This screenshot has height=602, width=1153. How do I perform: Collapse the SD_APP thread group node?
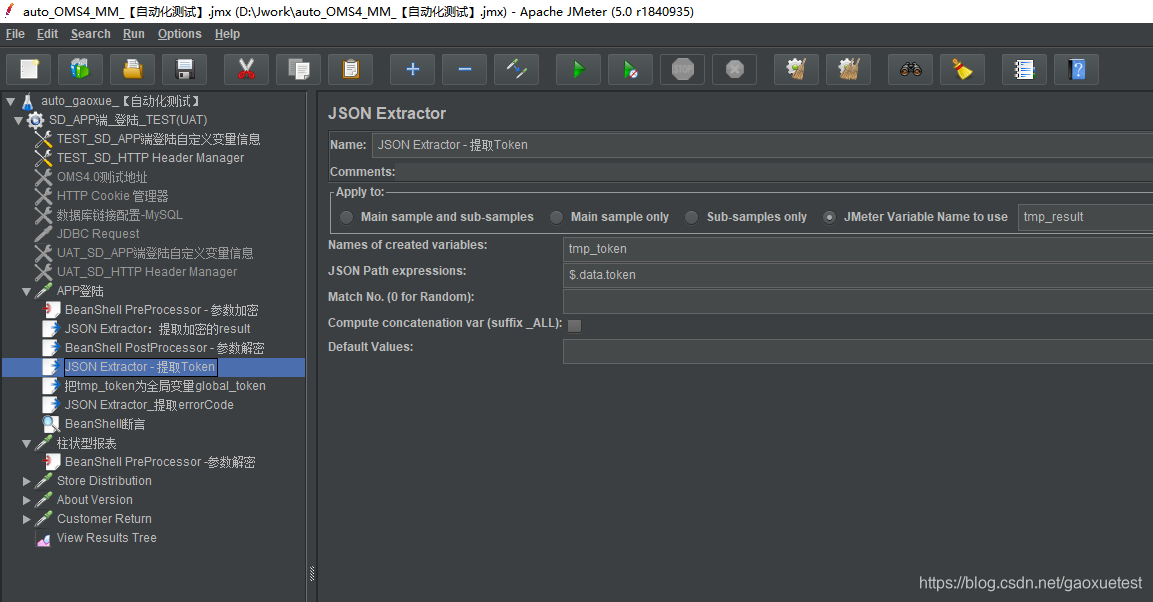coord(18,121)
